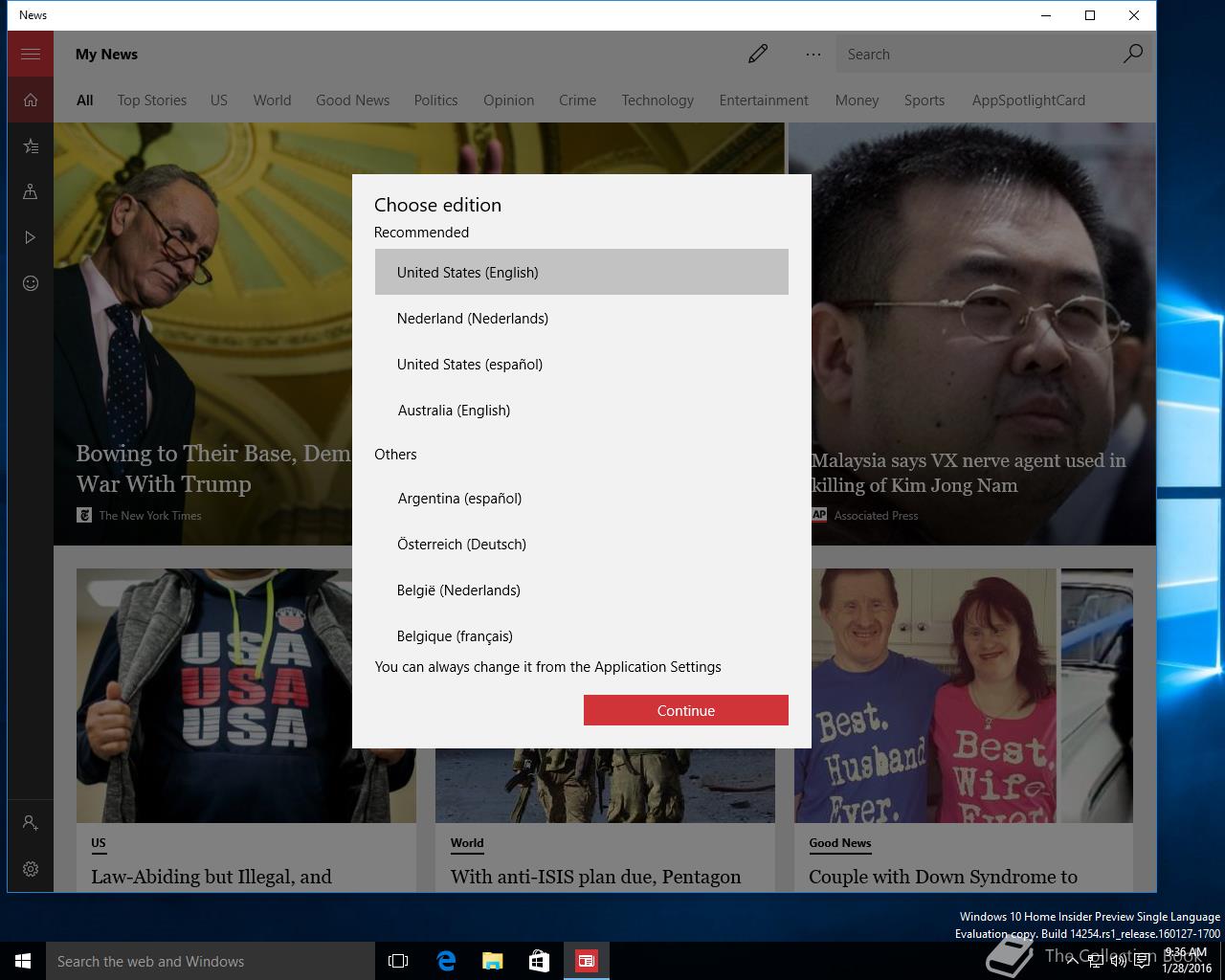Go to the Home sidebar icon

click(31, 100)
